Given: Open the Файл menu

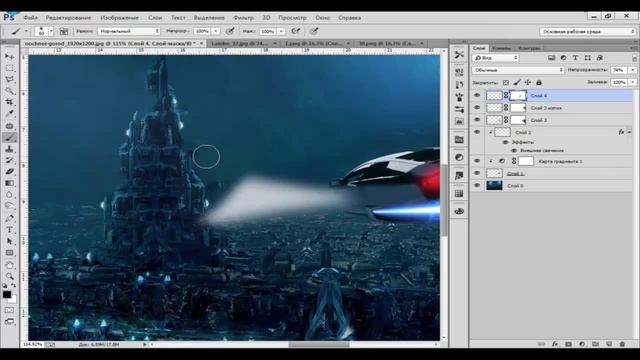Looking at the screenshot, I should pos(31,18).
